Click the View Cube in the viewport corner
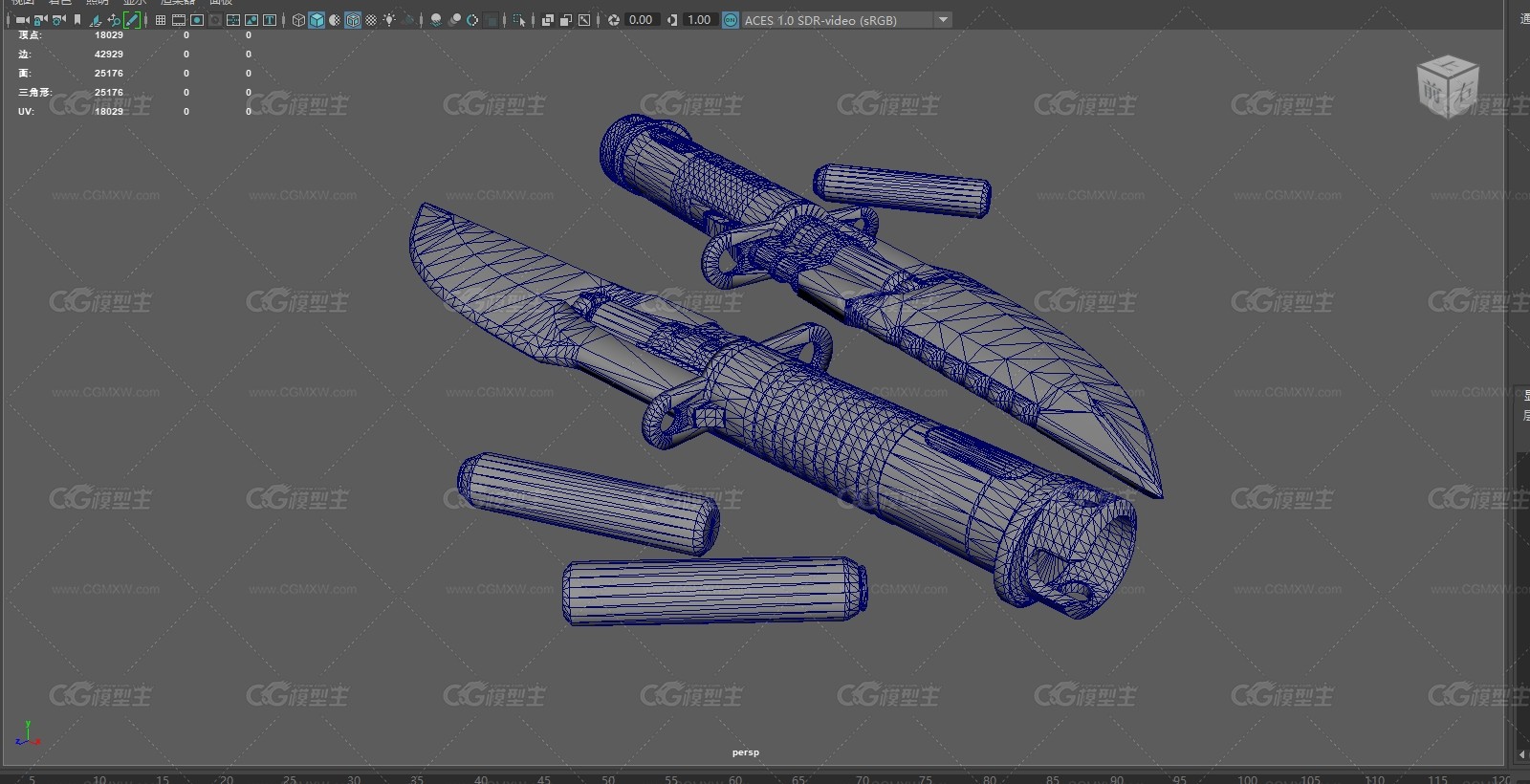The height and width of the screenshot is (784, 1530). pyautogui.click(x=1448, y=87)
